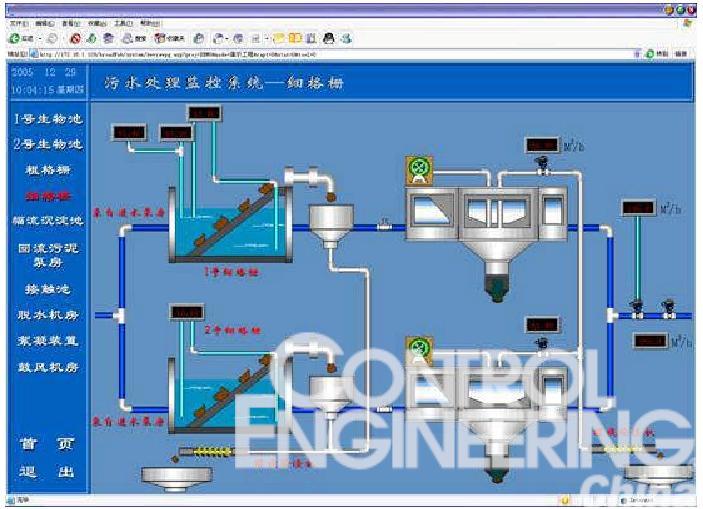Click the browser Forward arrow button
Viewport: 703px width, 509px height.
point(52,39)
